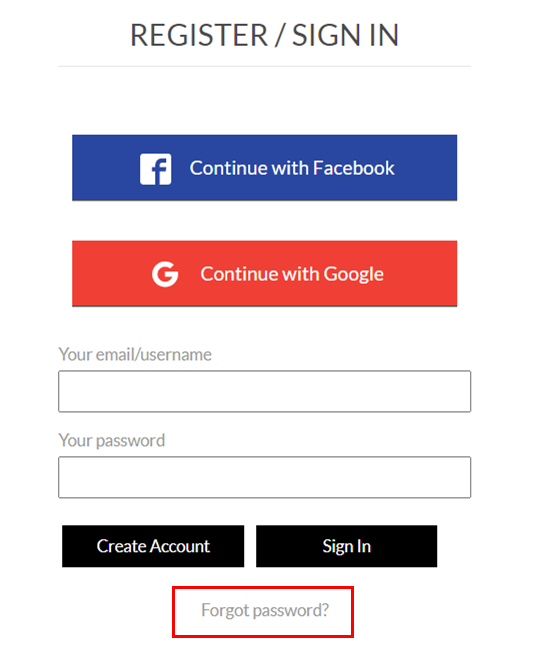Click the black Sign In button
Screen dimensions: 544x649
[x=347, y=546]
